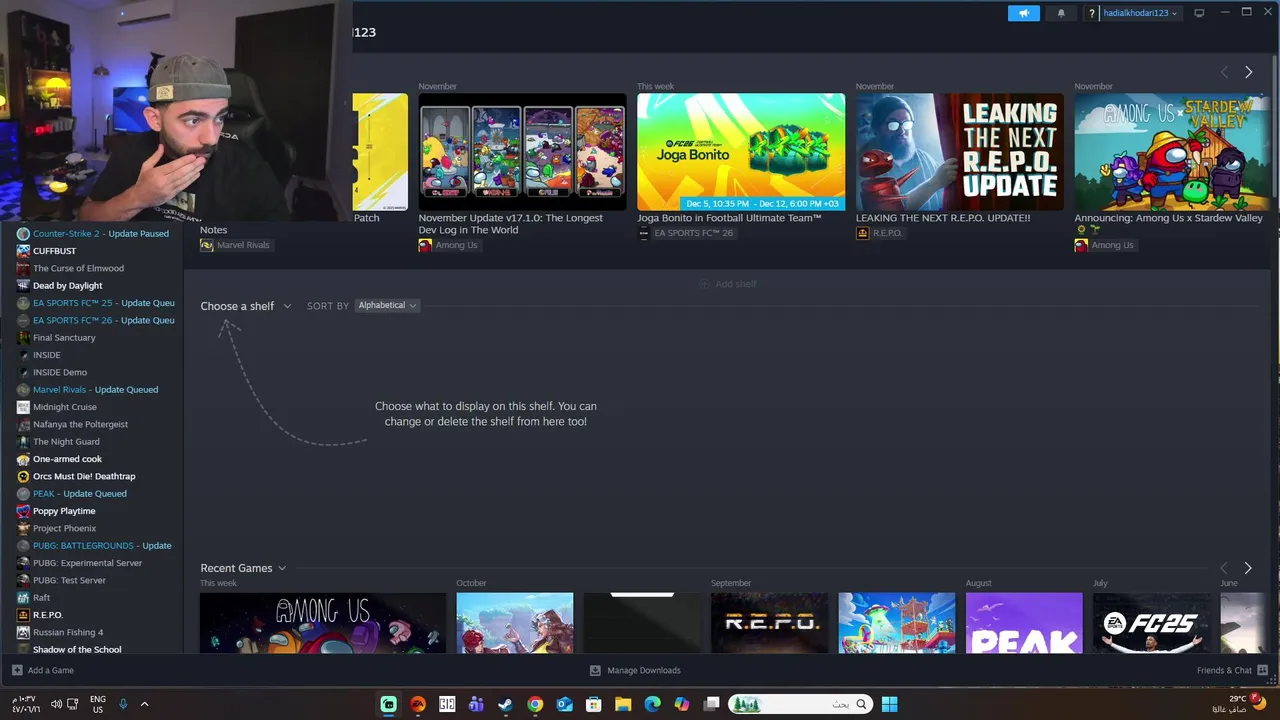1280x720 pixels.
Task: Select PUBG: Experimental Server in the library
Action: 87,563
